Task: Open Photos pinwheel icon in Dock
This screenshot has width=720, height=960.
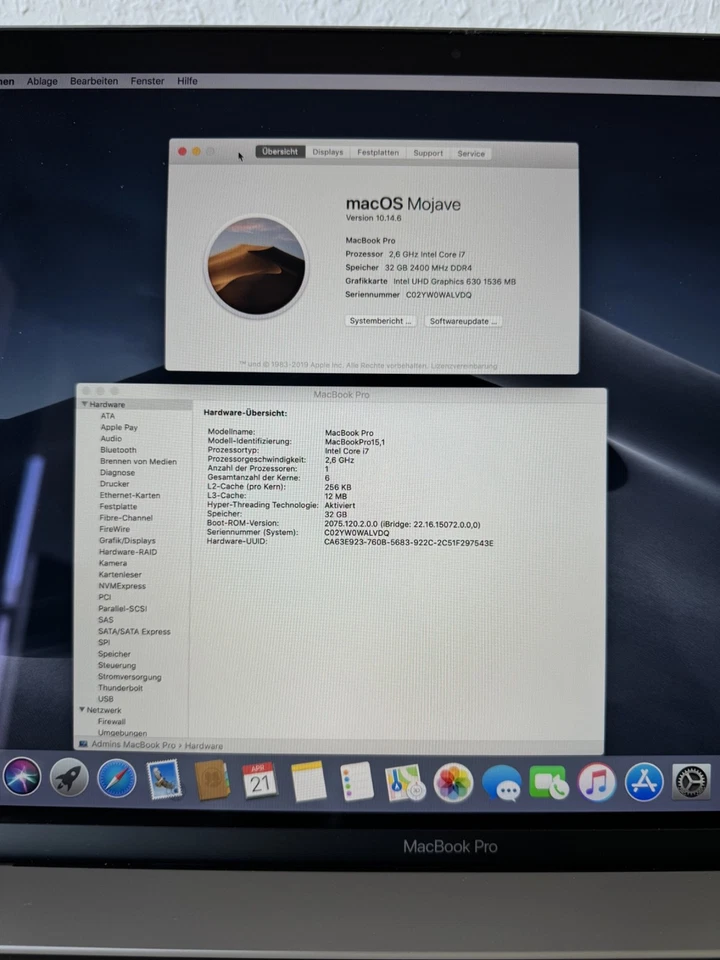Action: (x=453, y=782)
